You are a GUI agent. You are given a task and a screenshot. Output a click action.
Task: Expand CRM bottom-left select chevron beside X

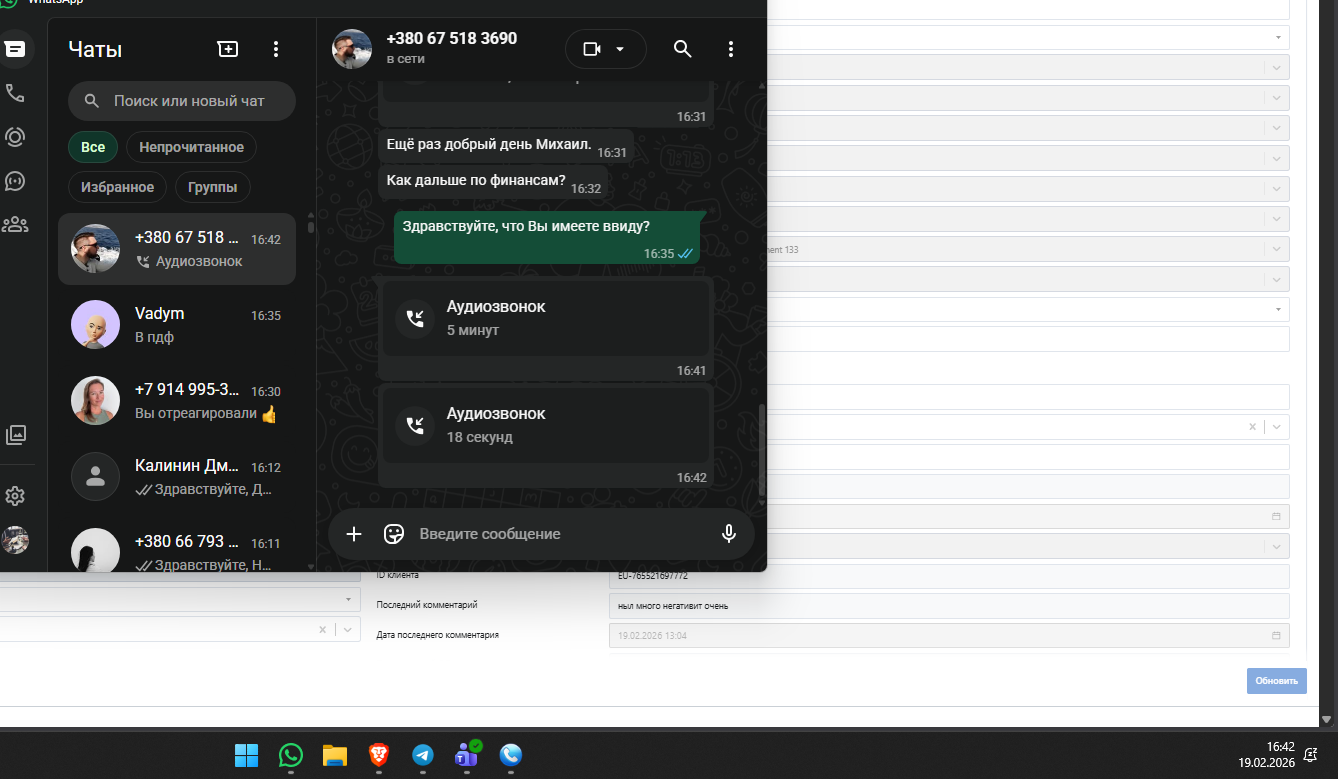pyautogui.click(x=347, y=629)
